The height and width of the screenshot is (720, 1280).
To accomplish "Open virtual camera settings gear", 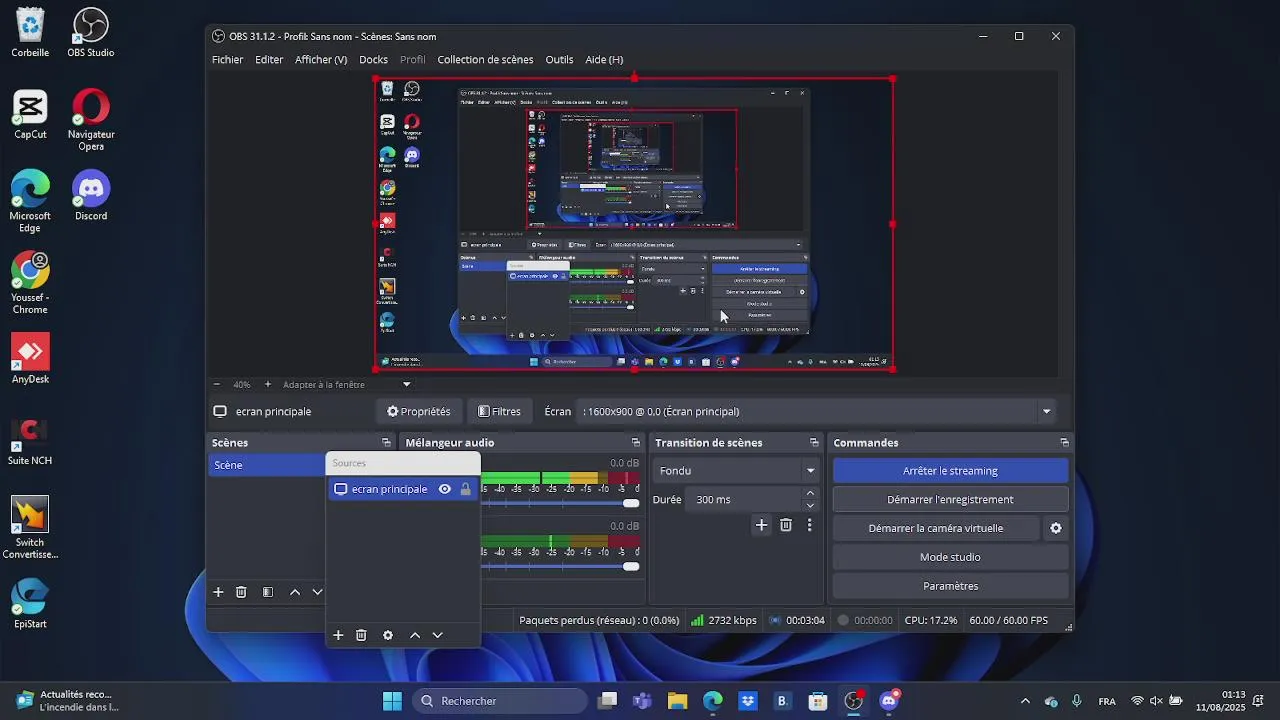I will [x=1056, y=528].
